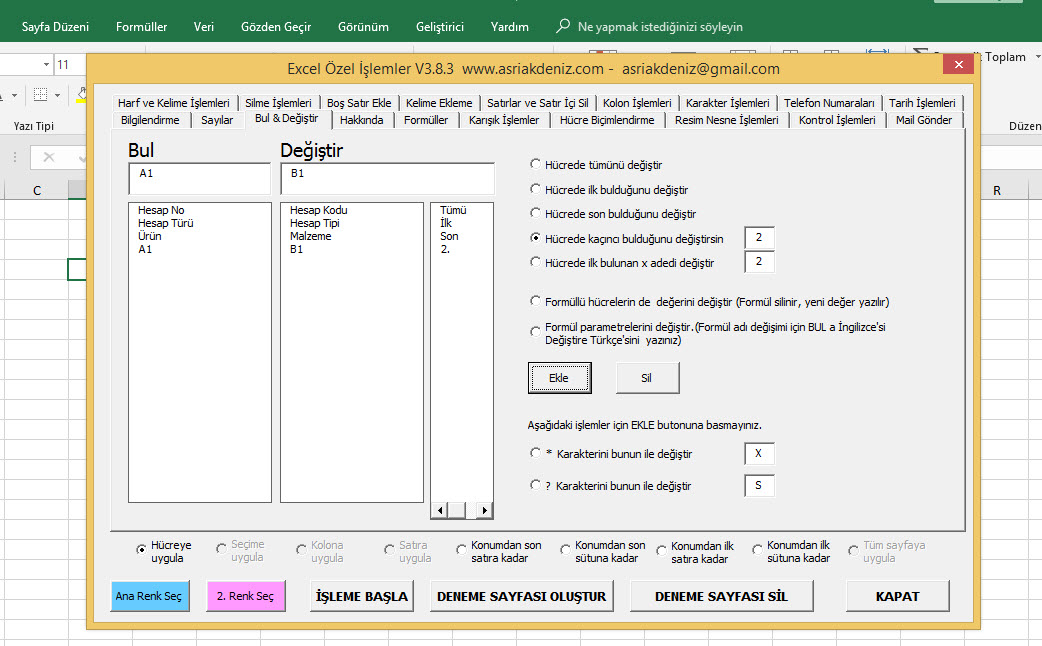Click the Değiştir input field
This screenshot has width=1042, height=646.
pos(387,179)
